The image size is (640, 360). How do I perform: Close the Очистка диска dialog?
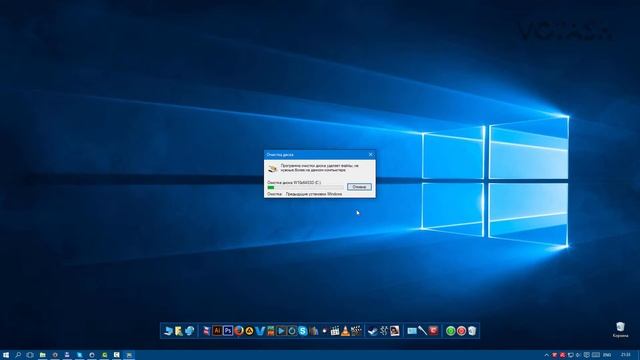[371, 155]
